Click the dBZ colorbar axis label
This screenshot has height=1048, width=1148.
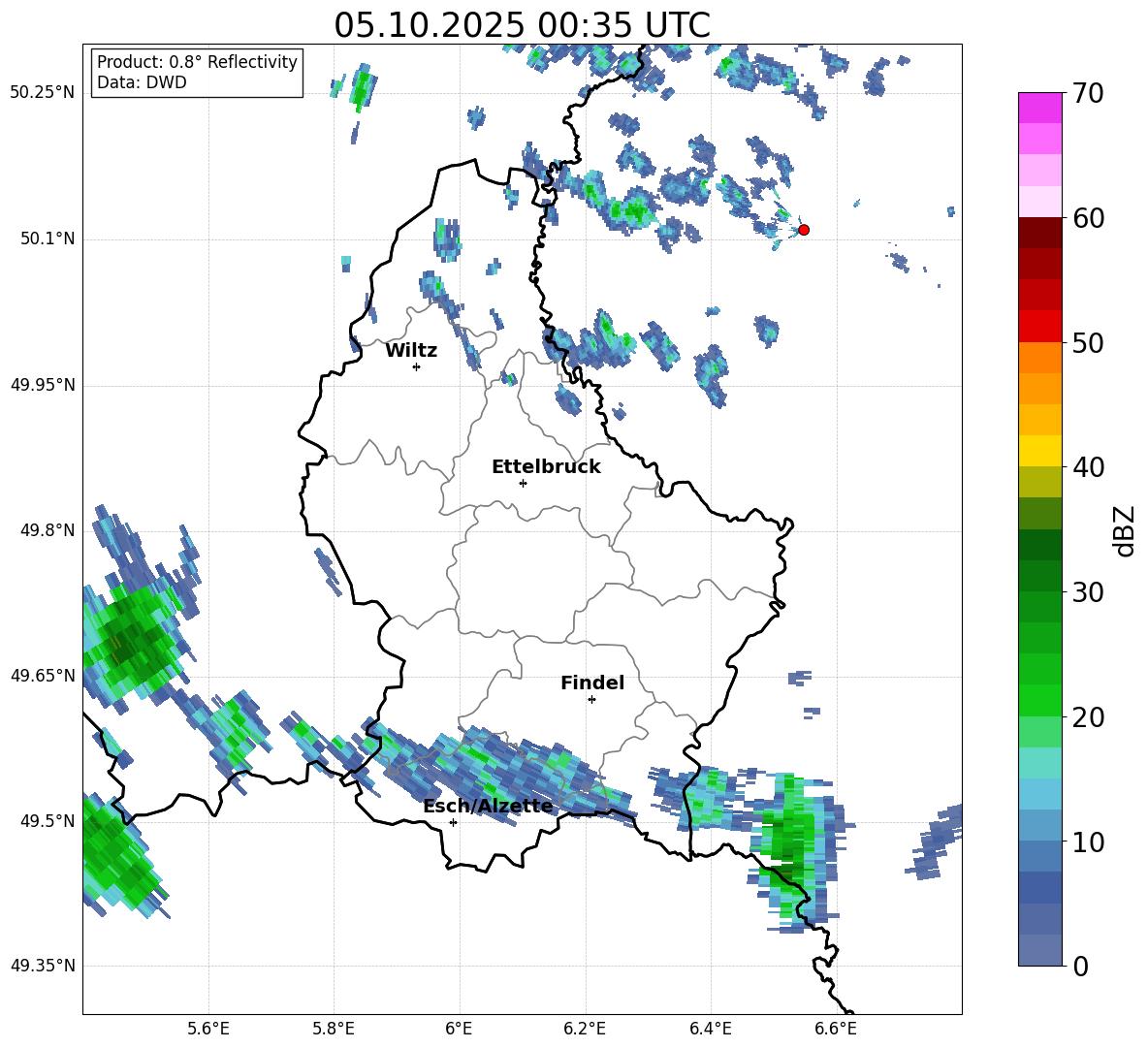tap(1125, 530)
